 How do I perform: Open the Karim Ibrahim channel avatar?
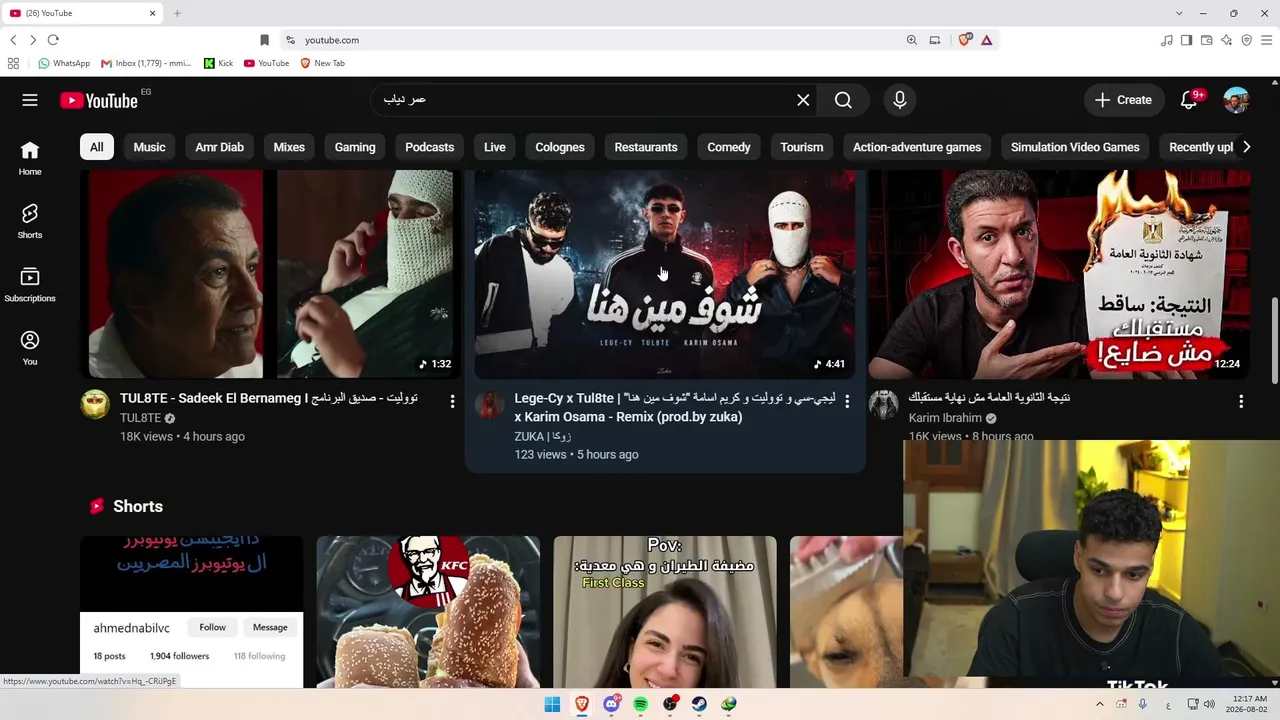point(884,404)
